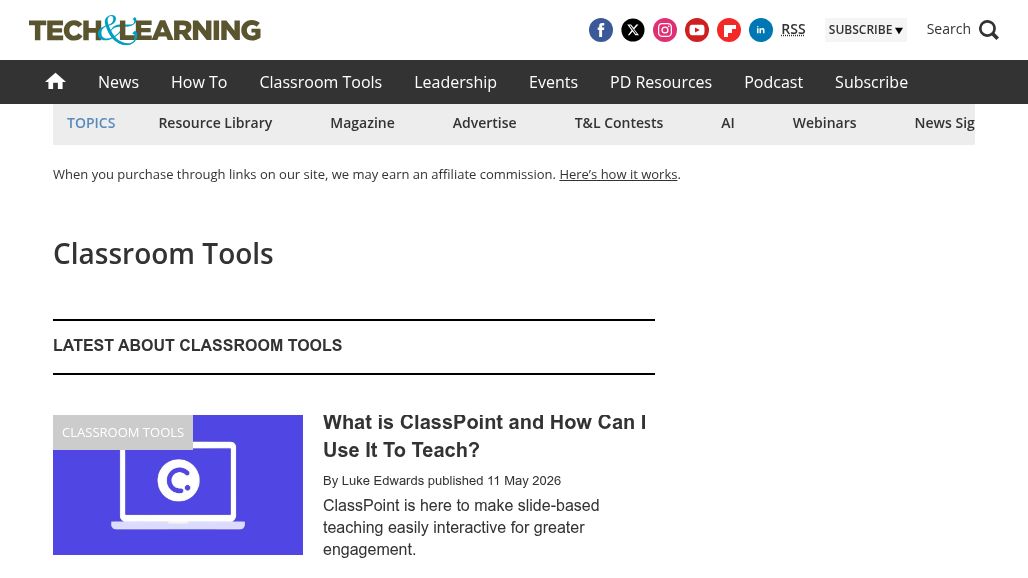The height and width of the screenshot is (578, 1028).
Task: Click the CLASSROOM TOOLS tag on thumbnail
Action: coord(123,433)
